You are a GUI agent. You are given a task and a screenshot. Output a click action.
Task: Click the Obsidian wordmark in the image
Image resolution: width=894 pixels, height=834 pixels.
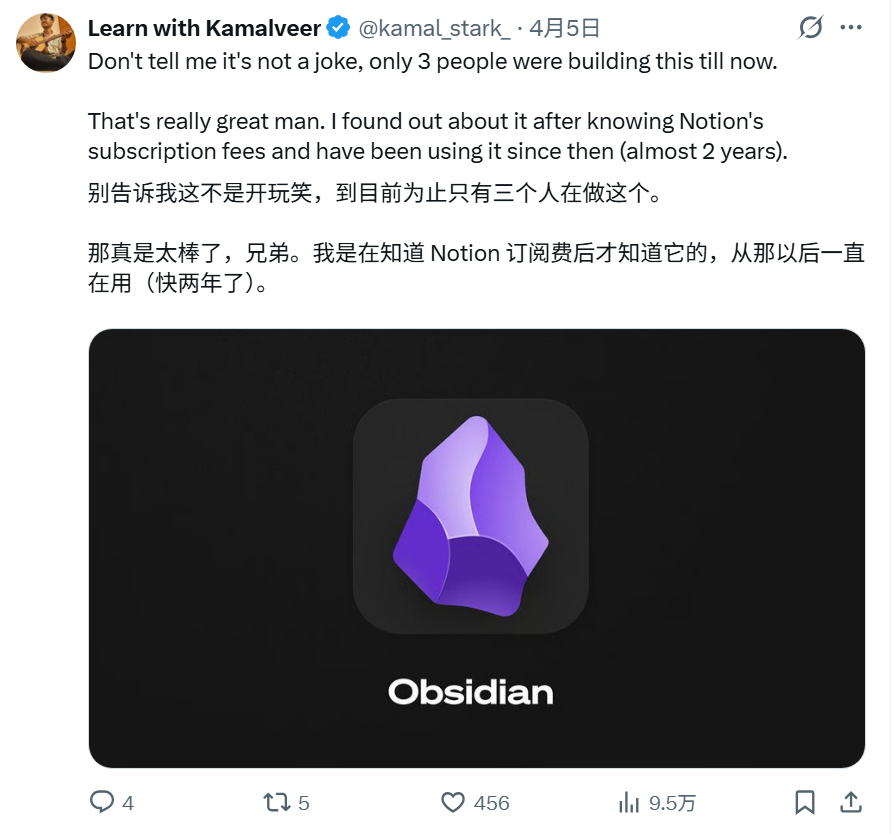(473, 691)
